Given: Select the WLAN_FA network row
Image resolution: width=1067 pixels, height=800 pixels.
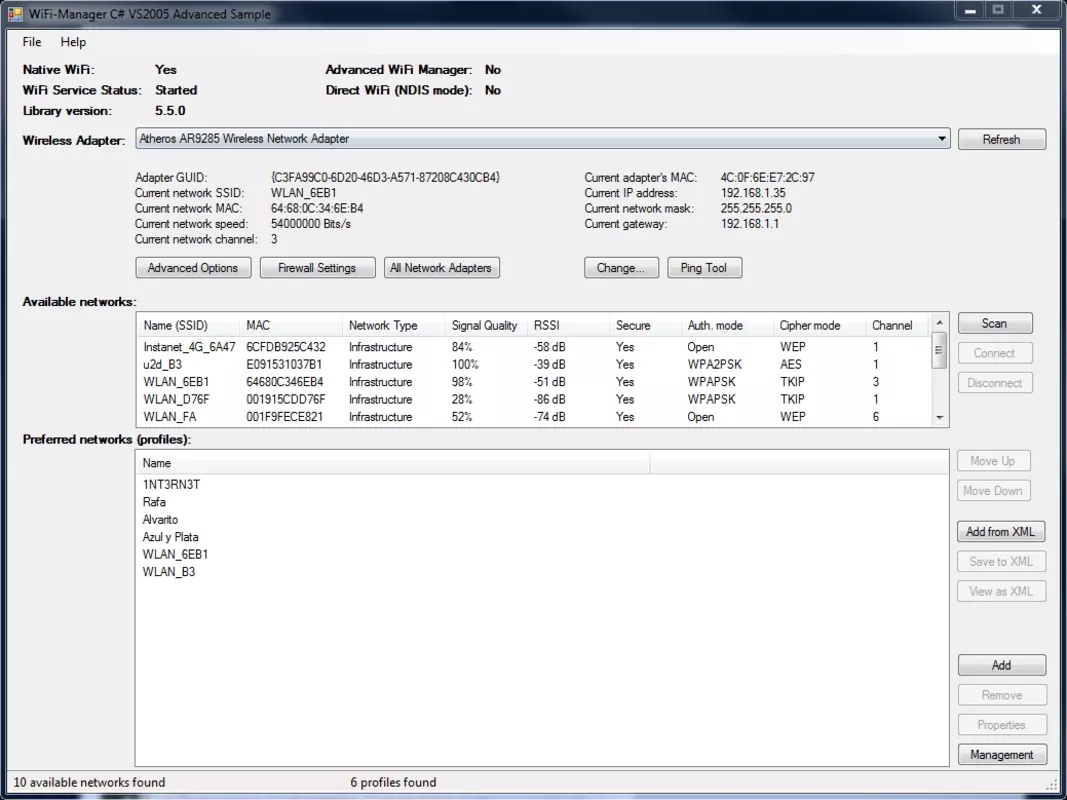Looking at the screenshot, I should (x=534, y=417).
